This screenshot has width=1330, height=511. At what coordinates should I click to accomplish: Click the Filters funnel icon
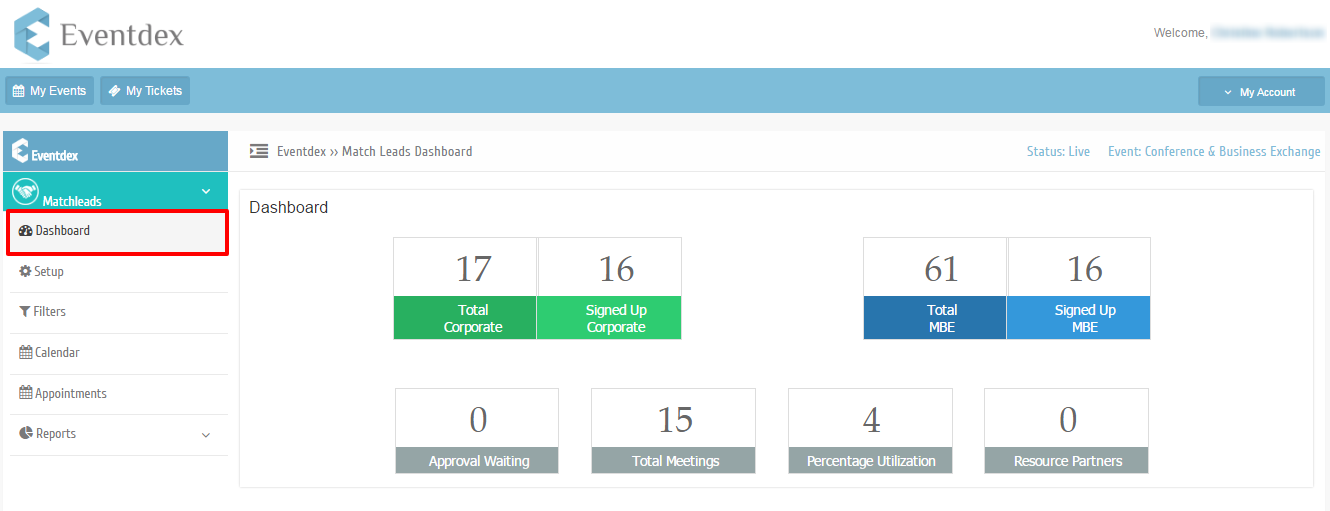click(25, 312)
